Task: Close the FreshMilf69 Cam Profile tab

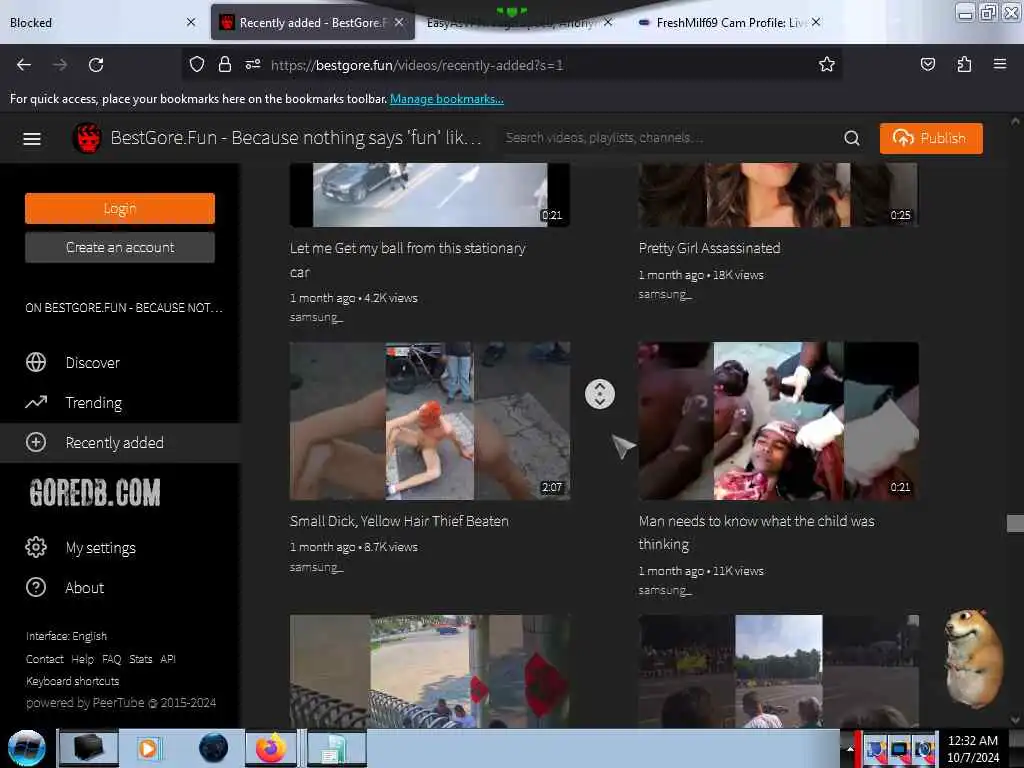Action: 816,22
